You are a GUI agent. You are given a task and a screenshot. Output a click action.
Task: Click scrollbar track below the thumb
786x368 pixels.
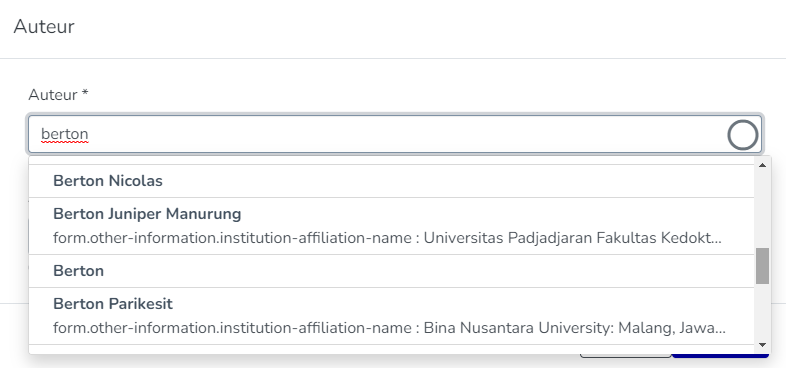(762, 311)
